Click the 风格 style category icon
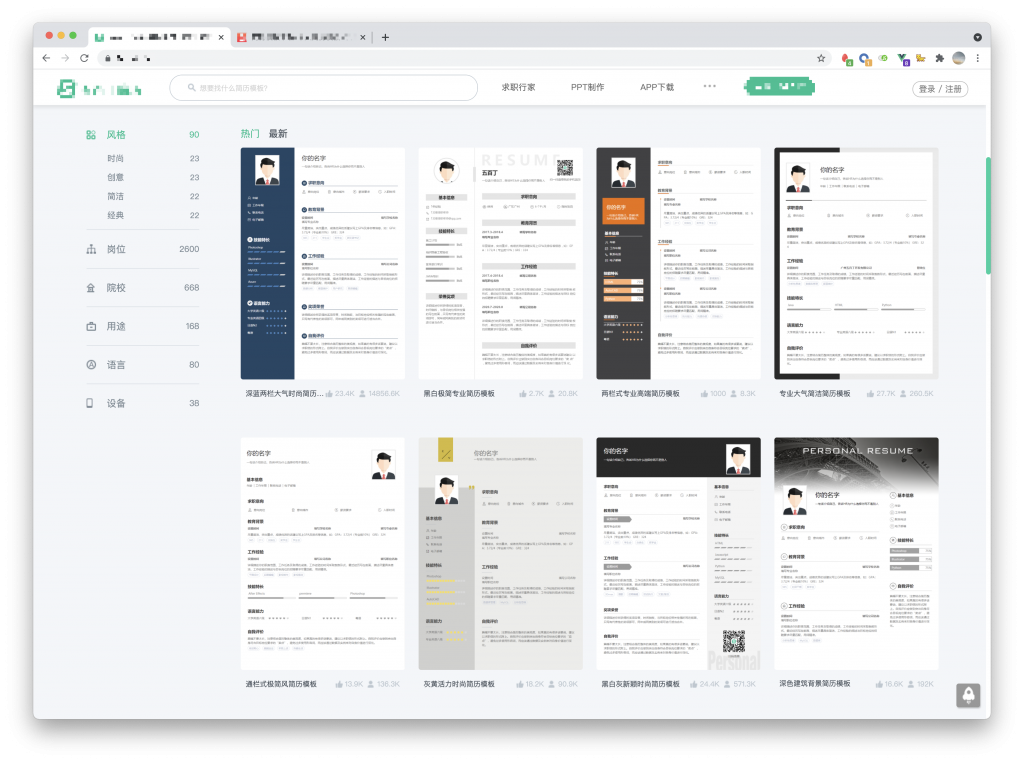The height and width of the screenshot is (763, 1024). tap(91, 135)
